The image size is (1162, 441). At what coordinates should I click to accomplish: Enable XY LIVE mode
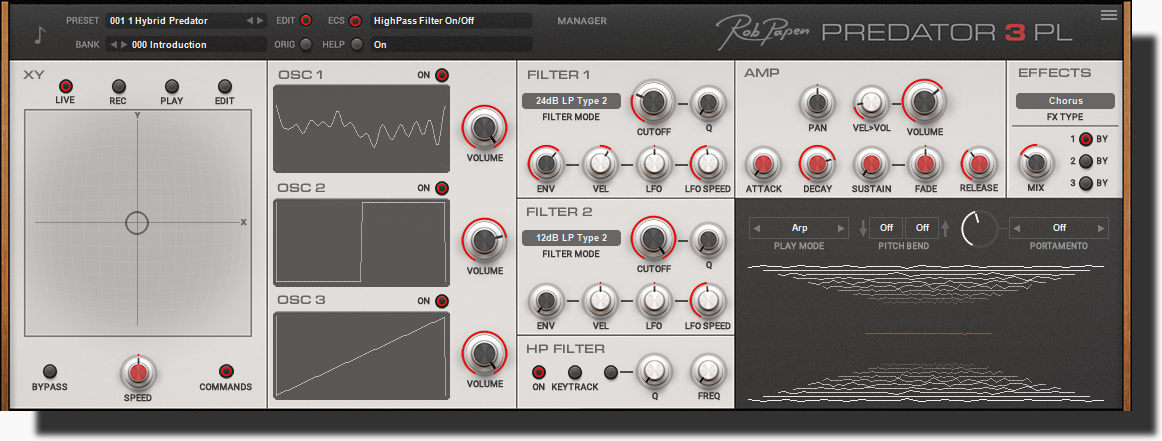(65, 86)
